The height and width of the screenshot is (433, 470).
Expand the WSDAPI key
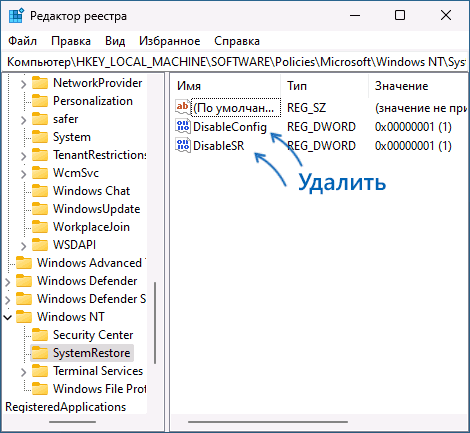[23, 246]
